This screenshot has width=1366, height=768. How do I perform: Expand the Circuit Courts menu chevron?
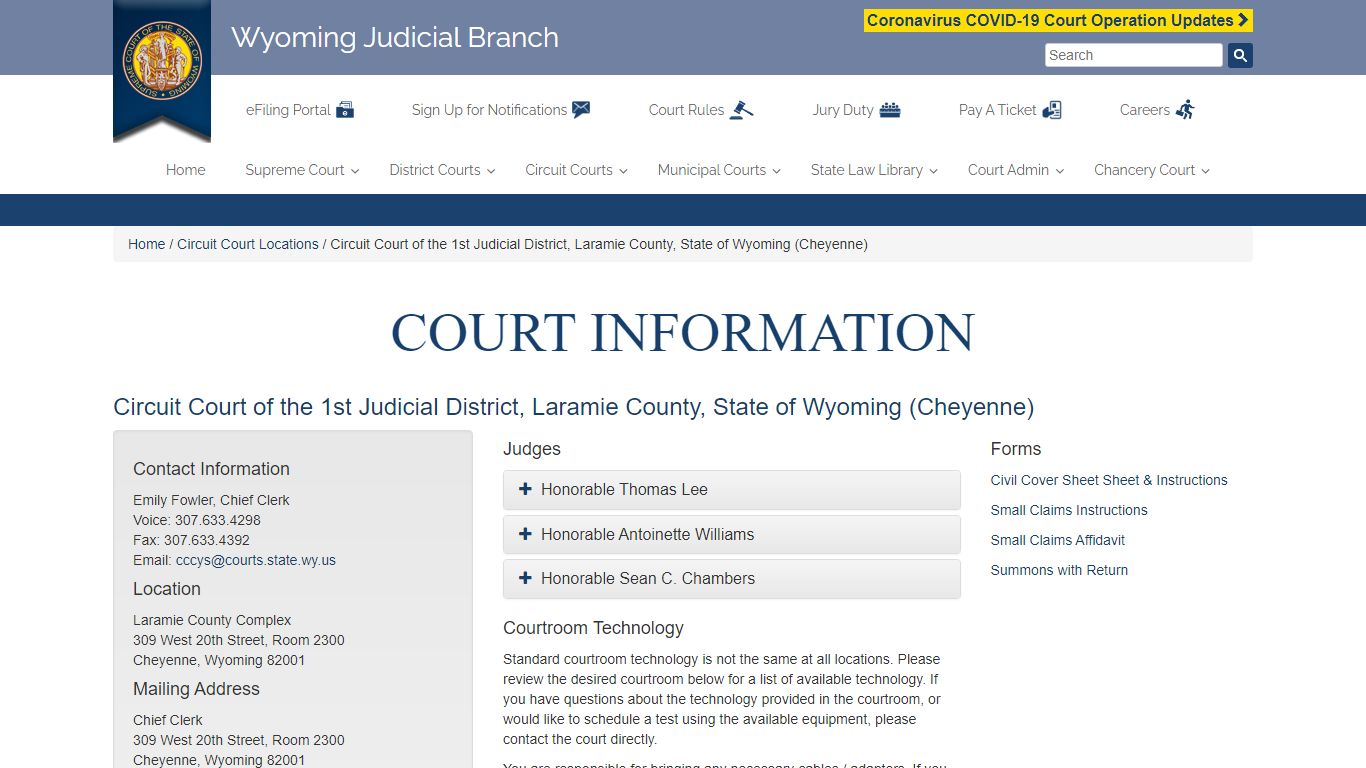pos(623,171)
